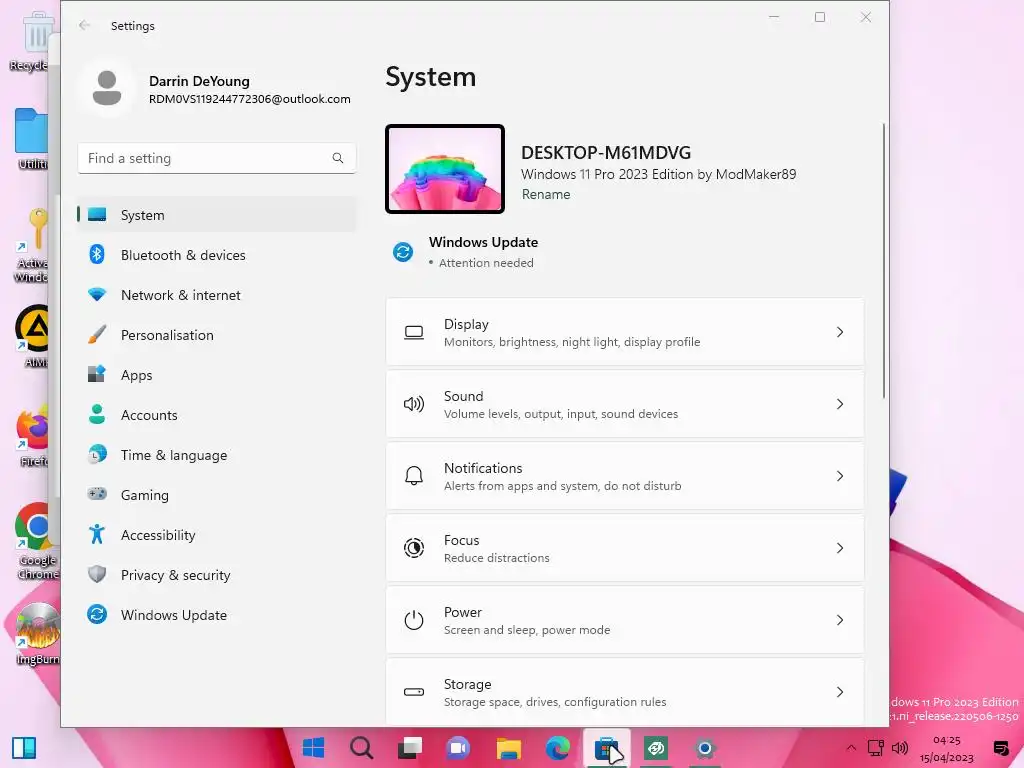Open Darrin DeYoung account header
1024x768 pixels.
[x=216, y=89]
